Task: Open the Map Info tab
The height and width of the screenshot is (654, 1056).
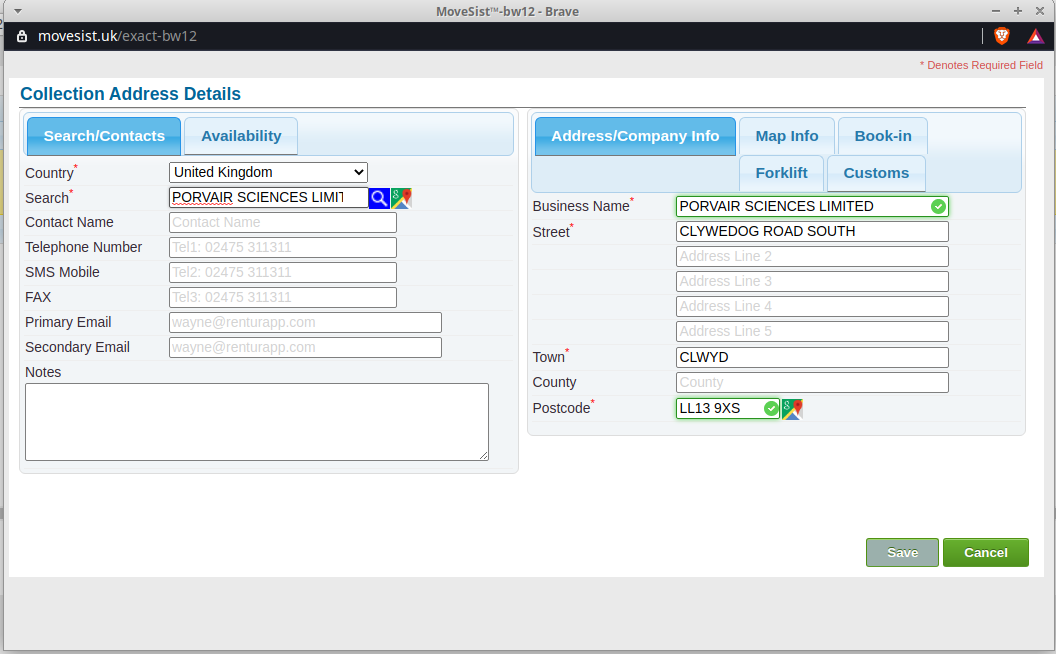Action: [x=787, y=136]
